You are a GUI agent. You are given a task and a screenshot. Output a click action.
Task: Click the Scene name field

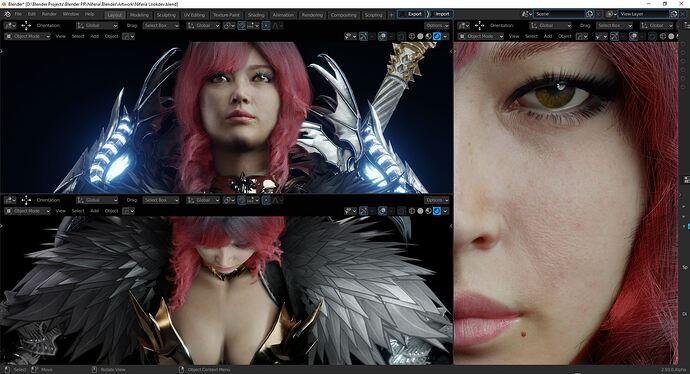pyautogui.click(x=559, y=14)
